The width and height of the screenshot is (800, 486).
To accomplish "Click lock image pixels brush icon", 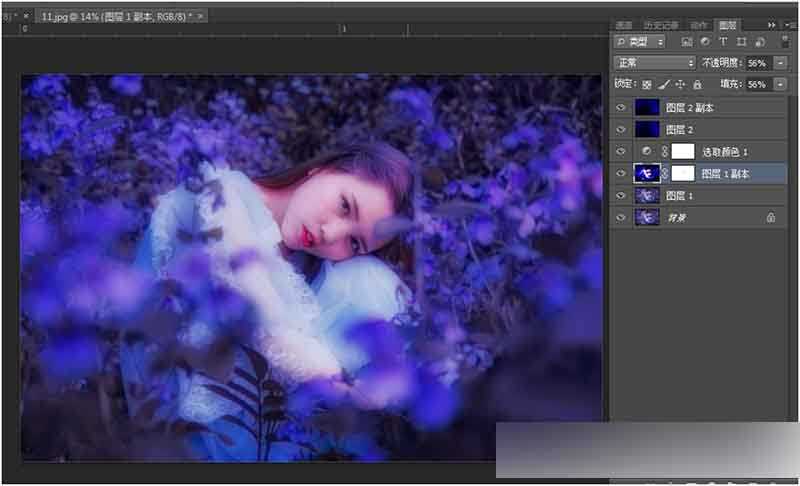I will (x=664, y=85).
